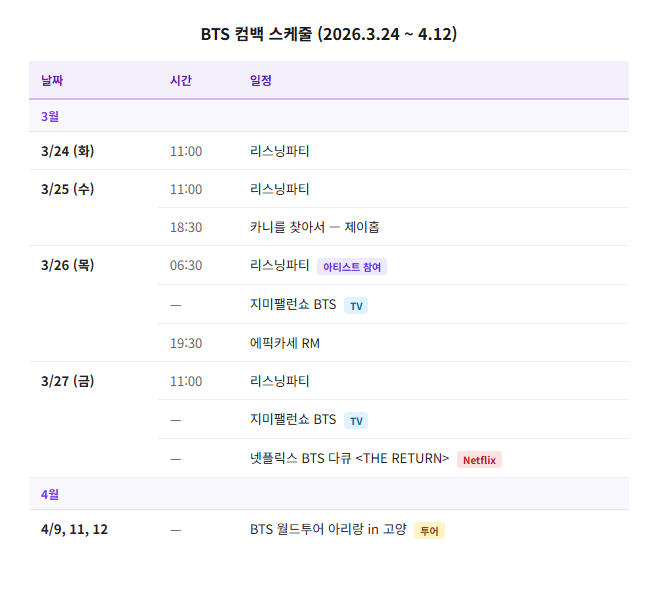Screen dimensions: 658x590
Task: Click the Netflix badge
Action: click(479, 460)
